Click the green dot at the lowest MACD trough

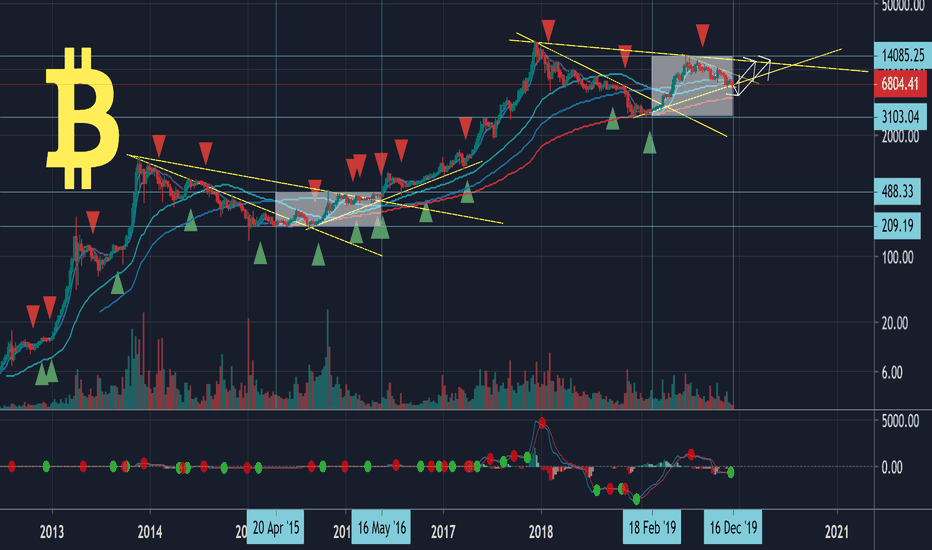coord(637,498)
